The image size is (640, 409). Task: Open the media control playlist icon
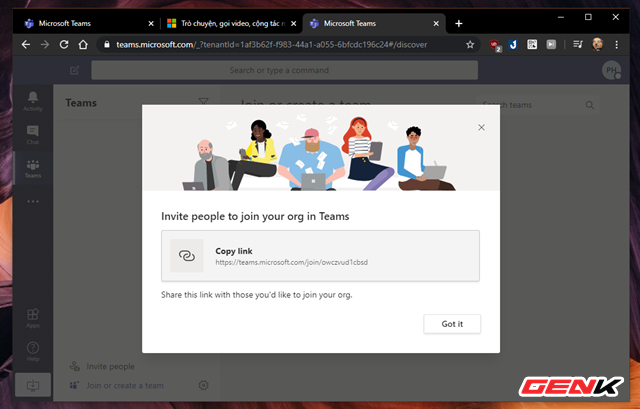click(578, 44)
